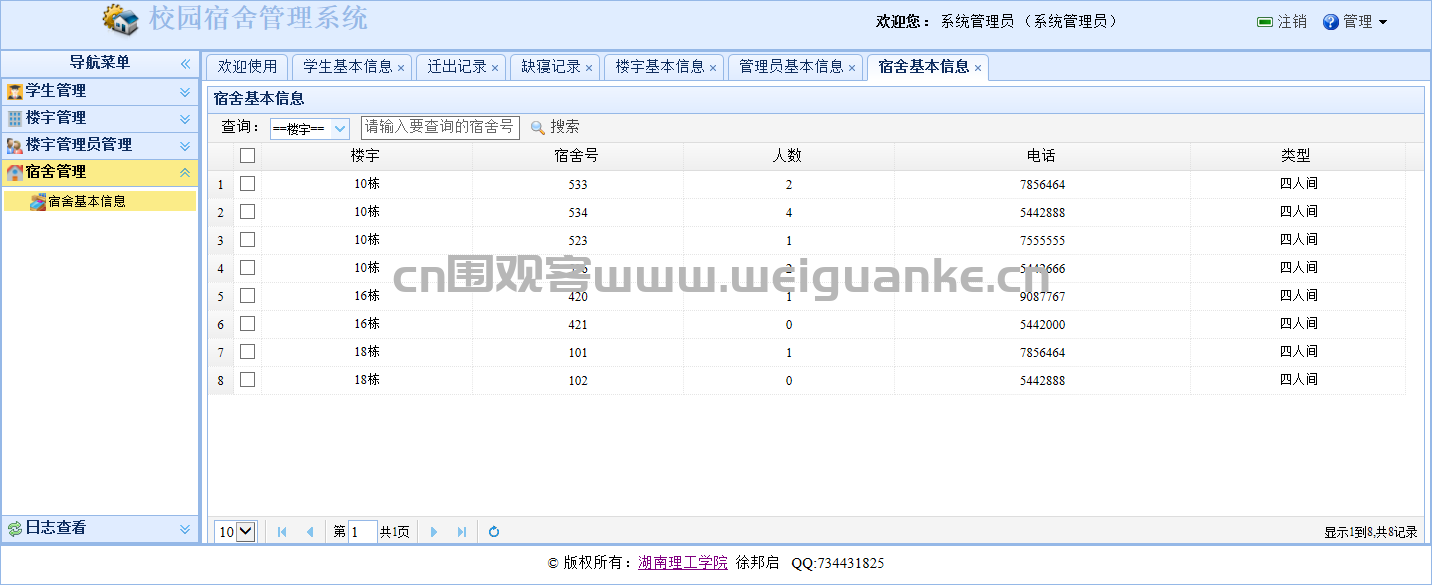This screenshot has width=1432, height=585.
Task: Close the 缺寝记录 tab
Action: click(x=589, y=68)
